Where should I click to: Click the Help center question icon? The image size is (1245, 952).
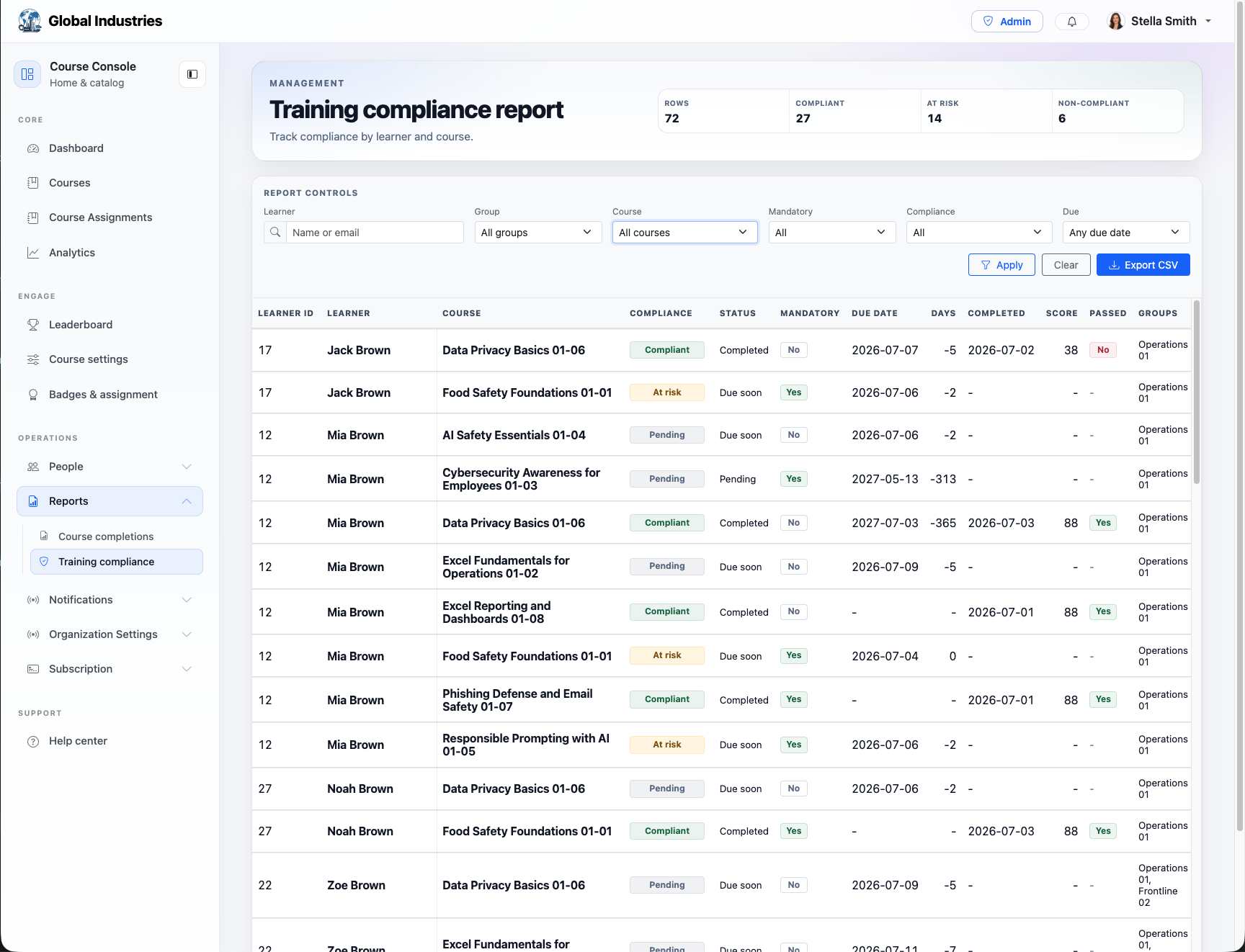pos(33,741)
